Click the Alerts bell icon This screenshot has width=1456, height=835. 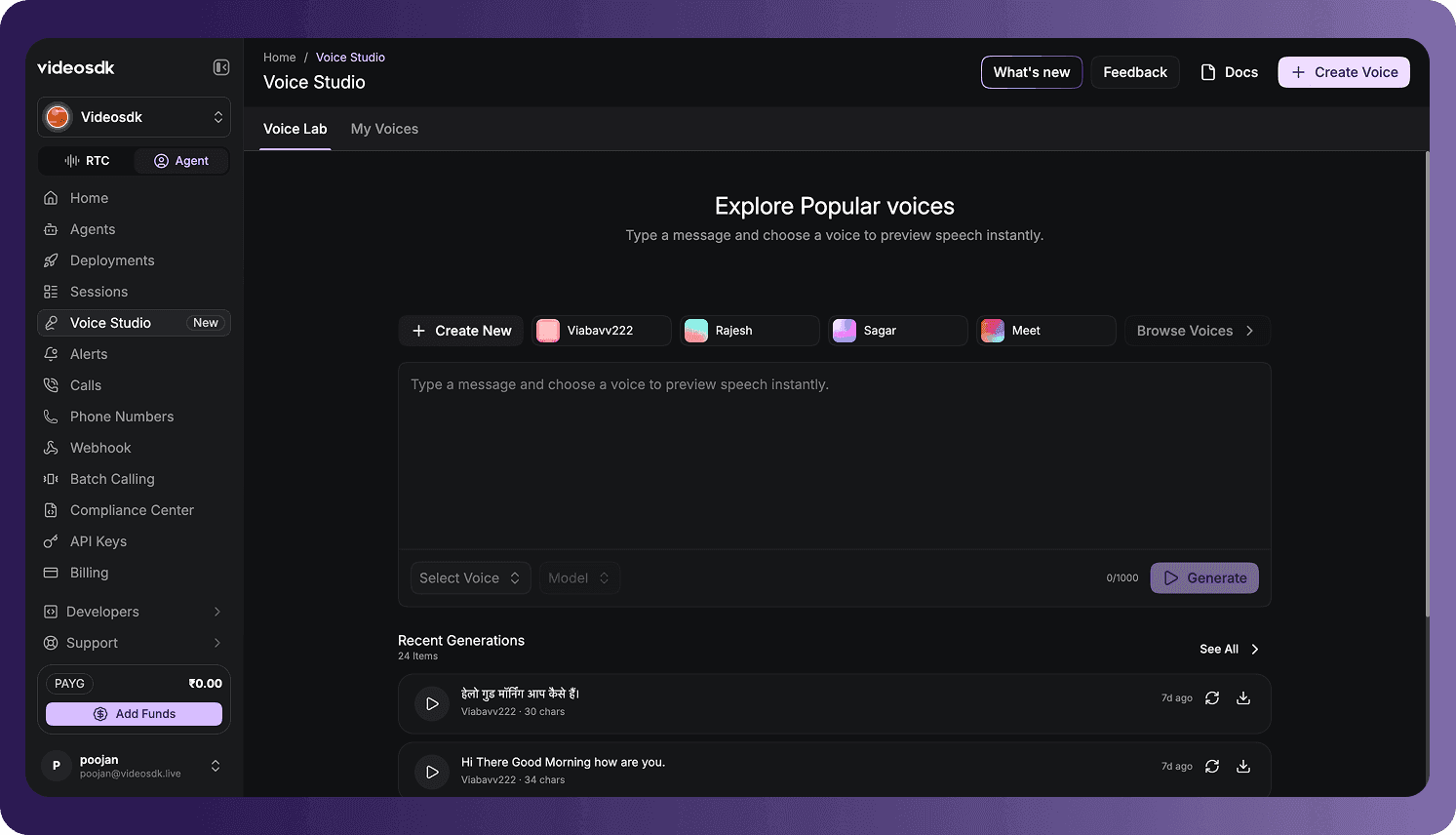51,354
